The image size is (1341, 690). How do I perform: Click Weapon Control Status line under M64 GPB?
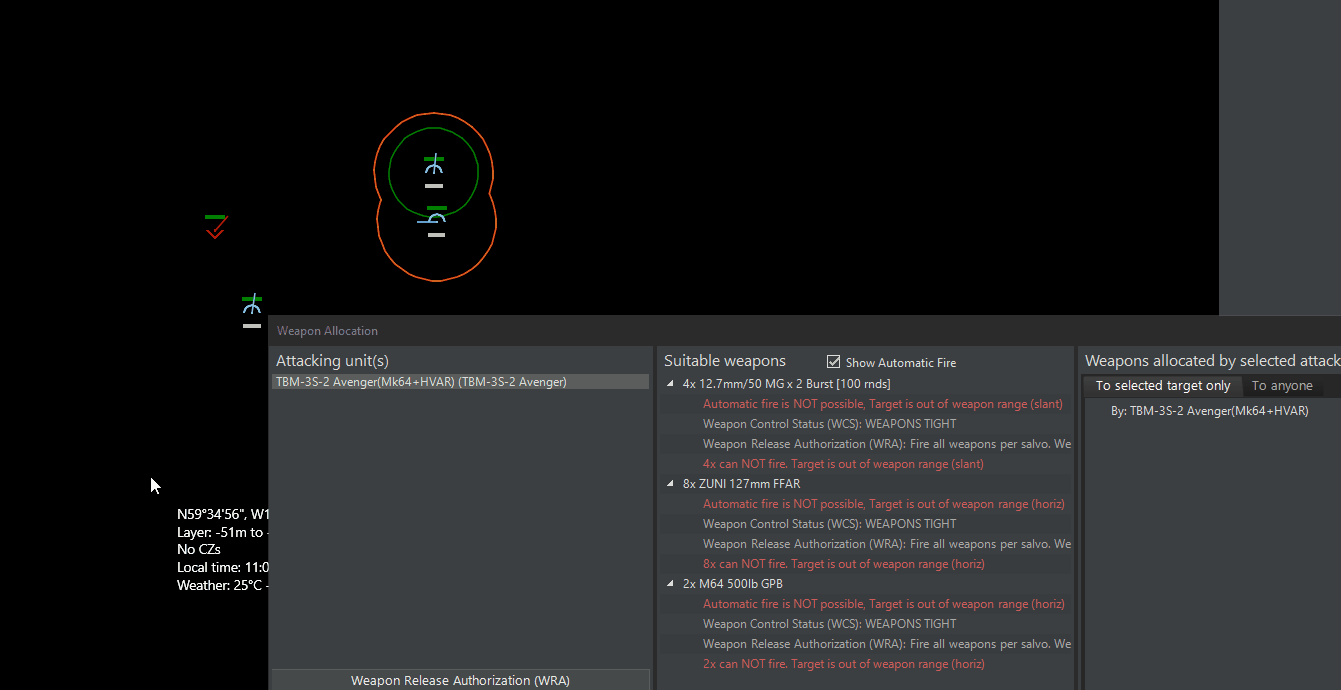(x=829, y=624)
